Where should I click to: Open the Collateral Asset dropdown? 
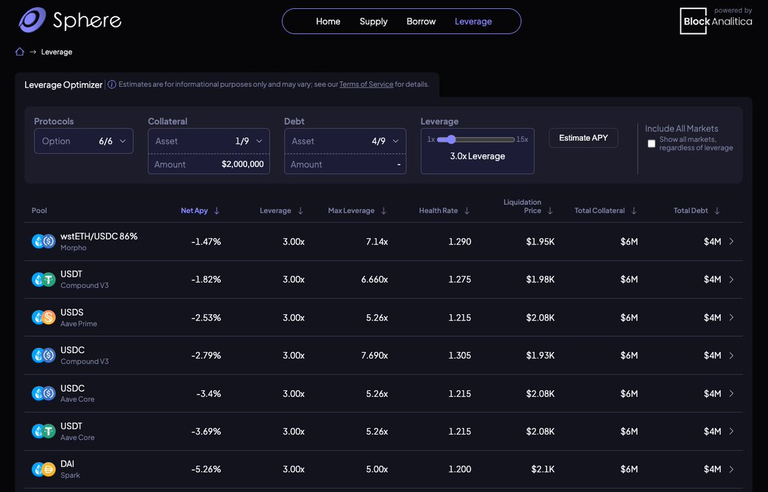[209, 141]
